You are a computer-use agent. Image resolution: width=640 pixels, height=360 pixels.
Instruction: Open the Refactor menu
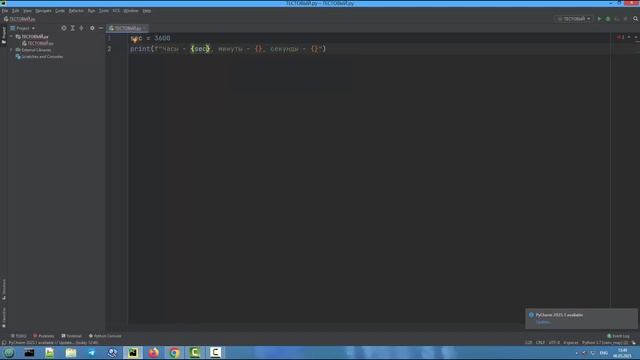click(76, 11)
